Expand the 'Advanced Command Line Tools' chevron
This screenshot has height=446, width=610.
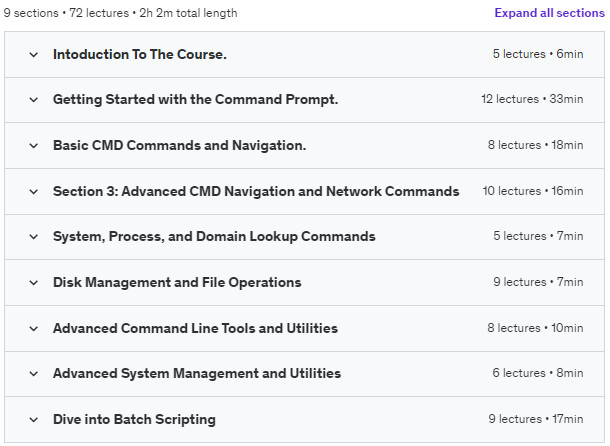coord(34,329)
